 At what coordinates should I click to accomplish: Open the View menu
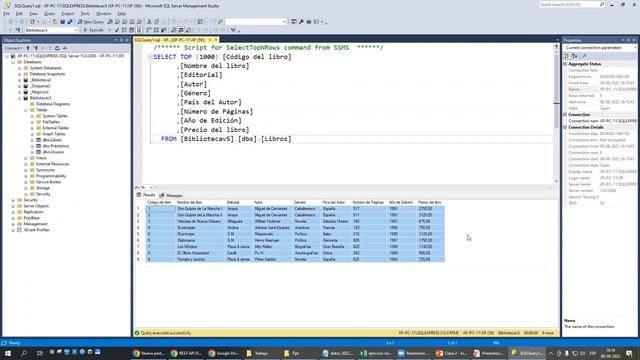pos(33,13)
